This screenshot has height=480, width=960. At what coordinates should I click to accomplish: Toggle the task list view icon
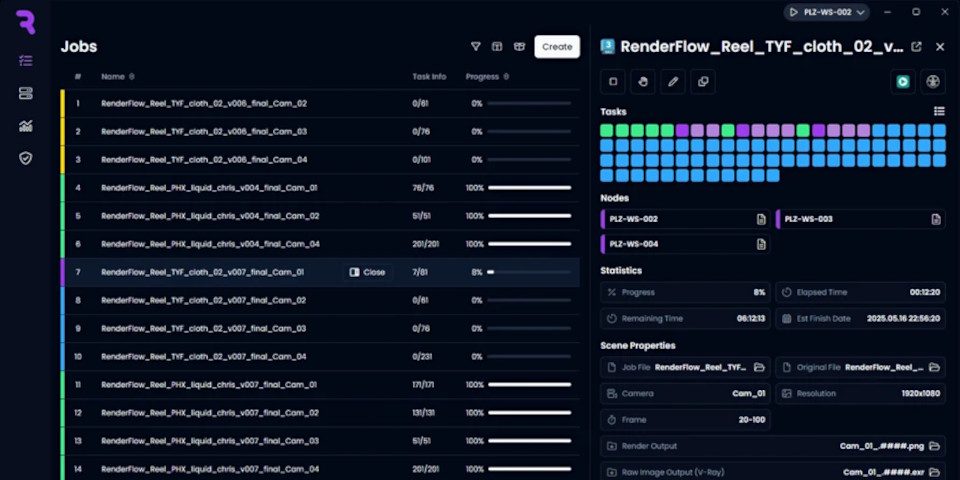(939, 111)
